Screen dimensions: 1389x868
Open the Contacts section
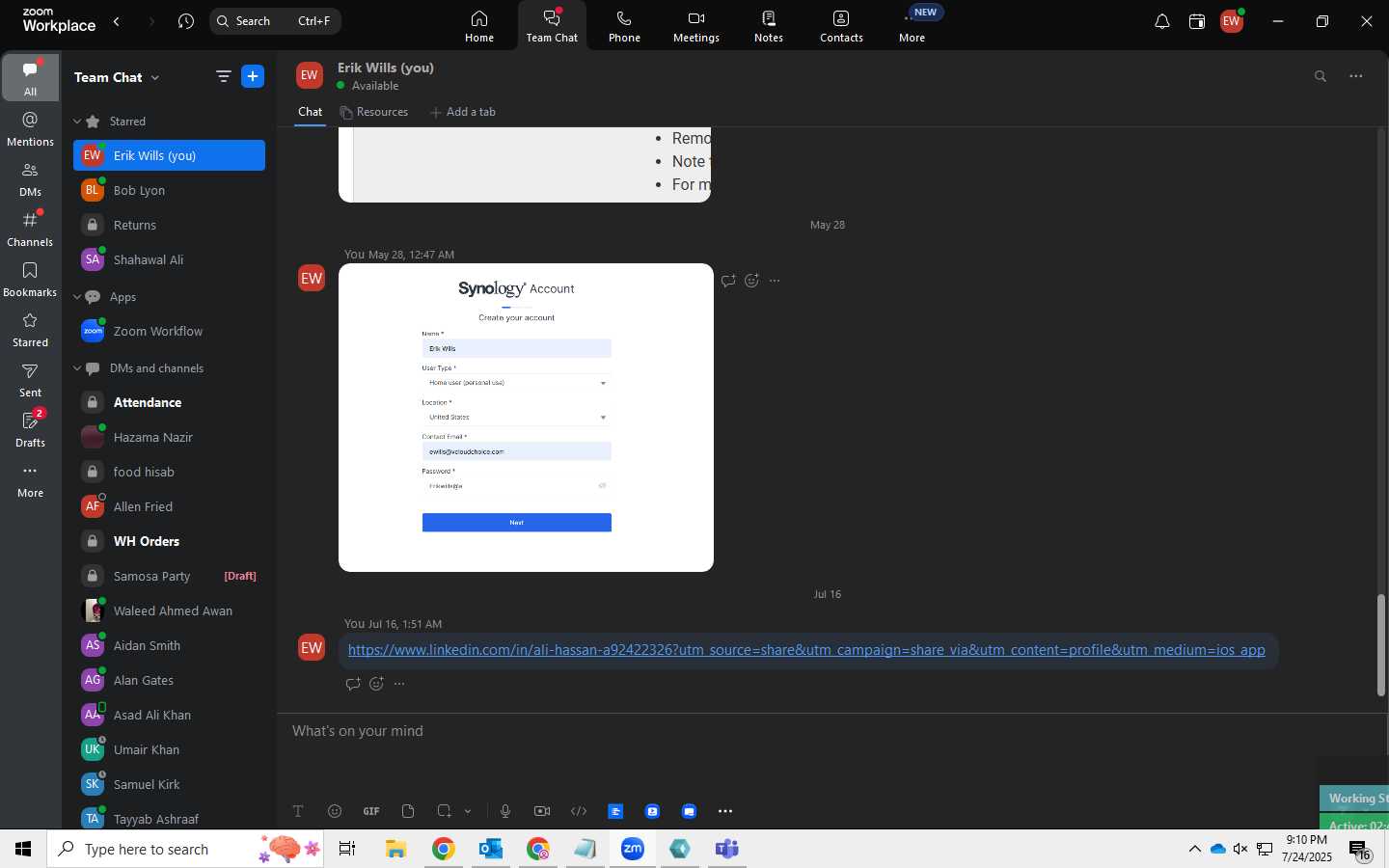coord(841,26)
